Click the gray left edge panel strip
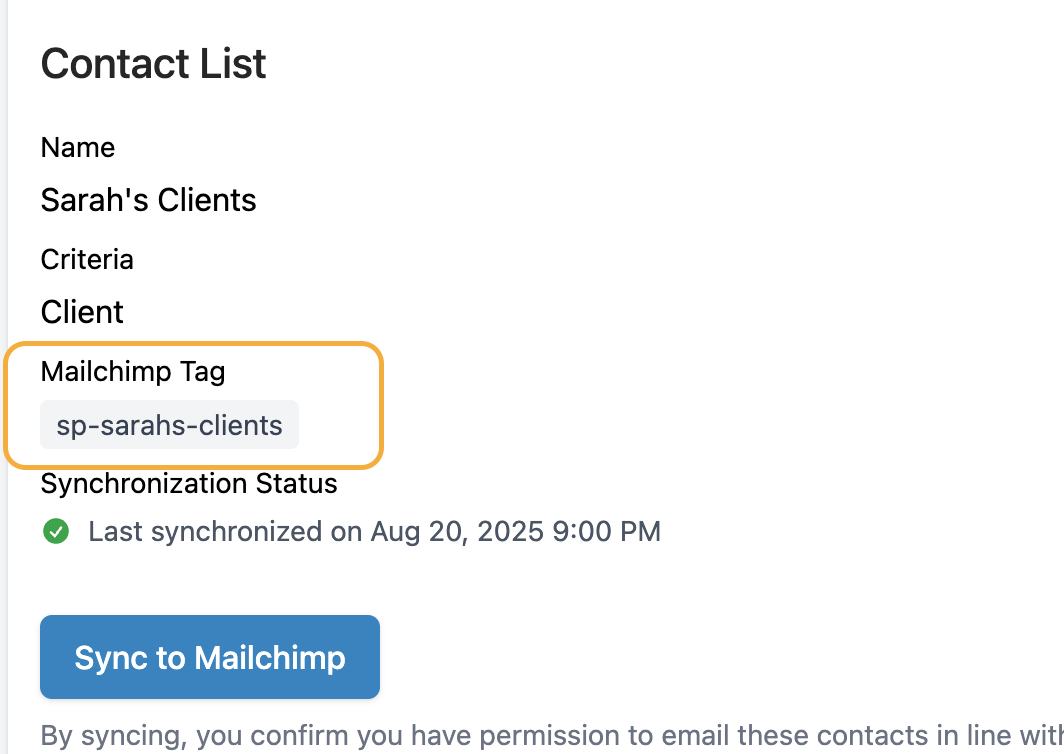The height and width of the screenshot is (754, 1064). point(3,377)
